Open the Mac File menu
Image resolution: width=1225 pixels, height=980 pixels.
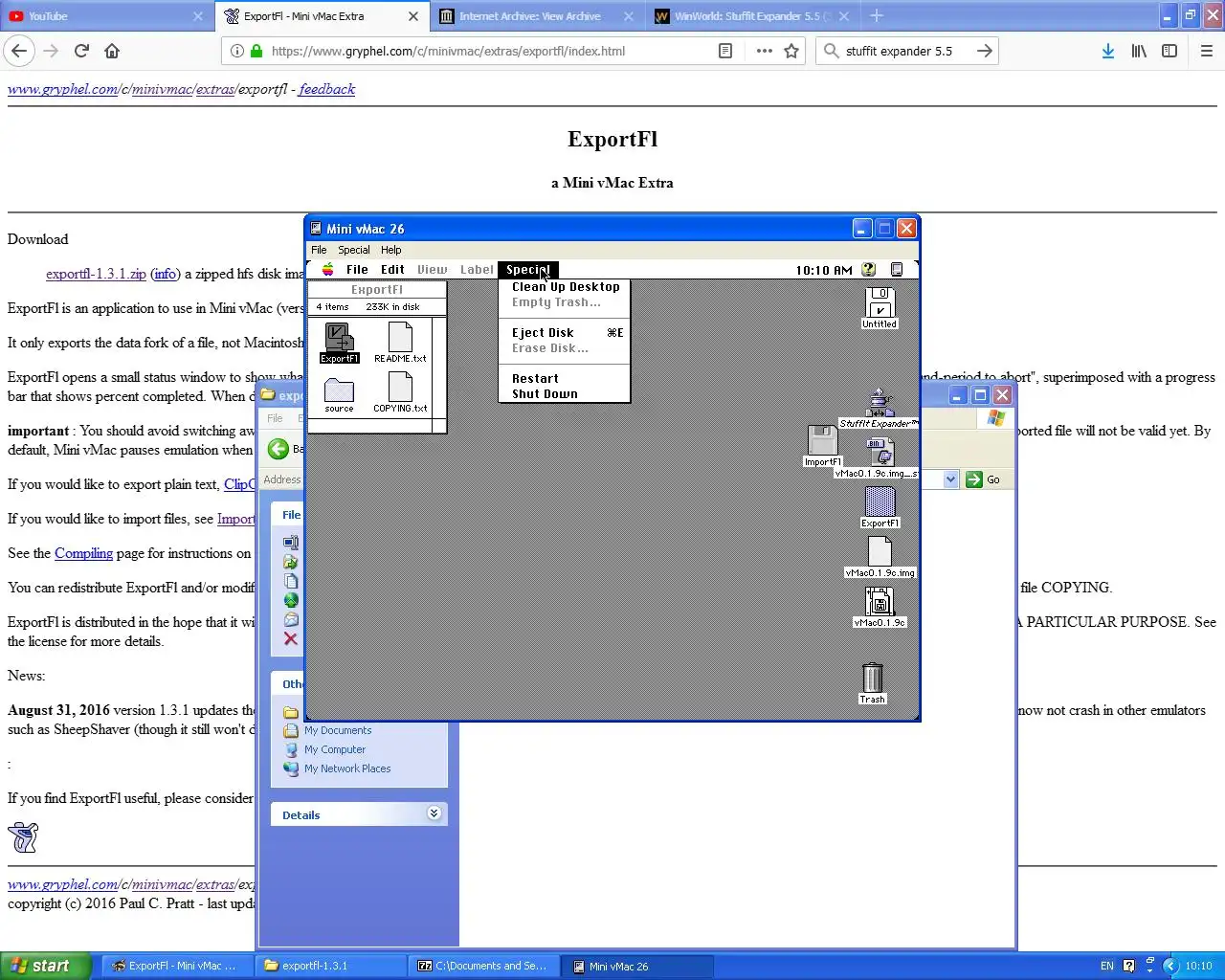pyautogui.click(x=357, y=270)
